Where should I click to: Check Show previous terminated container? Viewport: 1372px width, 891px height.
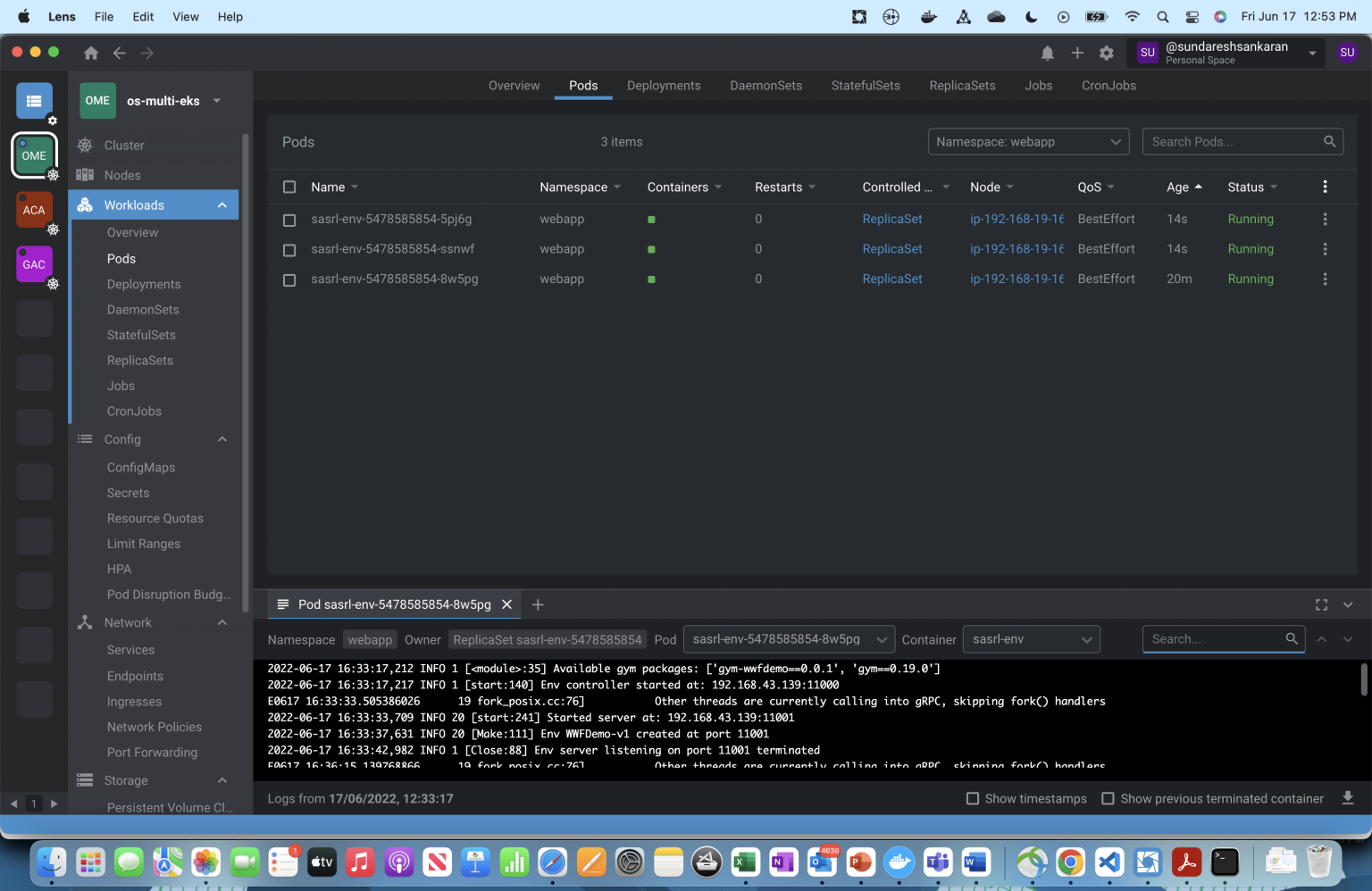click(1108, 798)
